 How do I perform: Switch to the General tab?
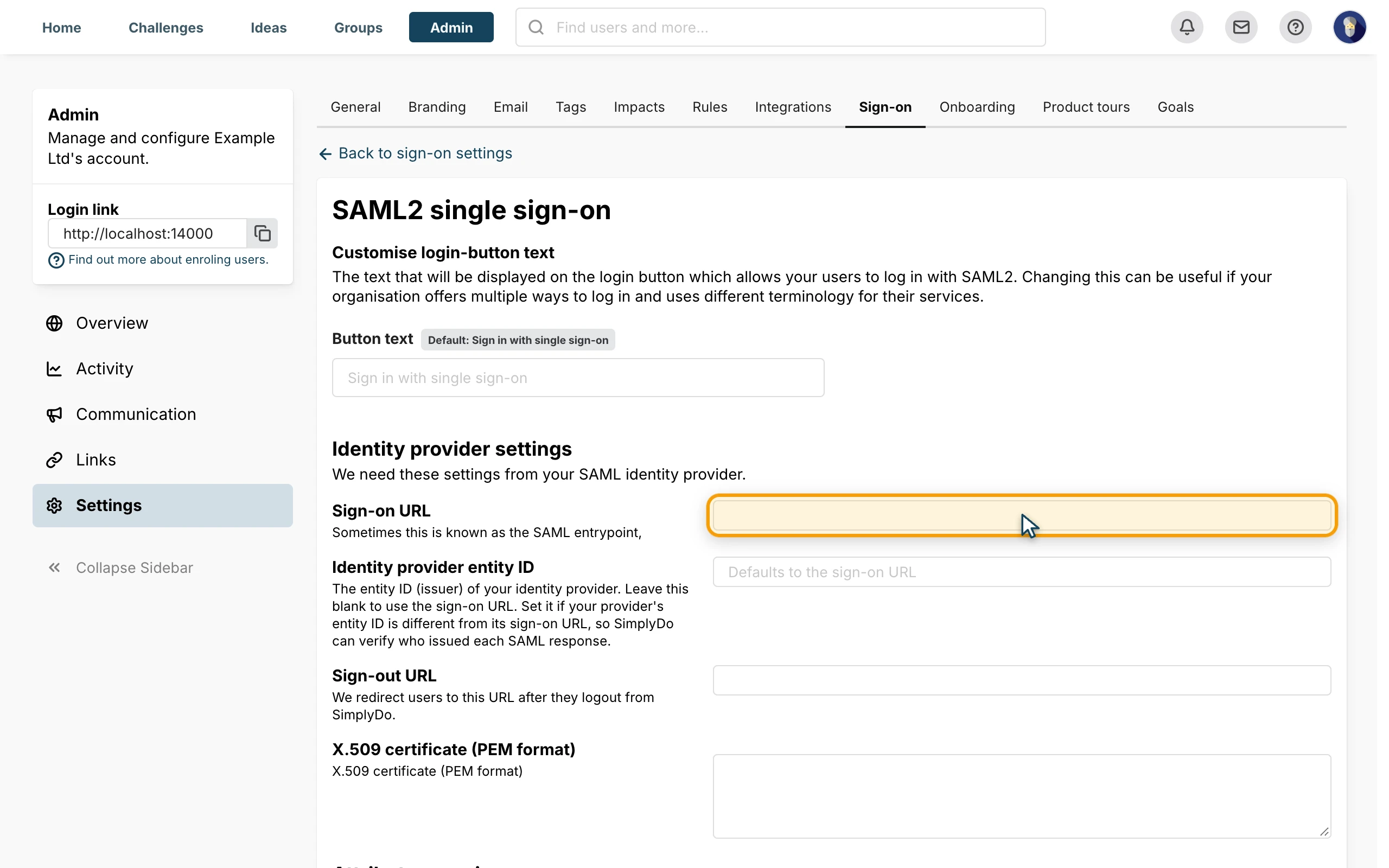pos(355,107)
